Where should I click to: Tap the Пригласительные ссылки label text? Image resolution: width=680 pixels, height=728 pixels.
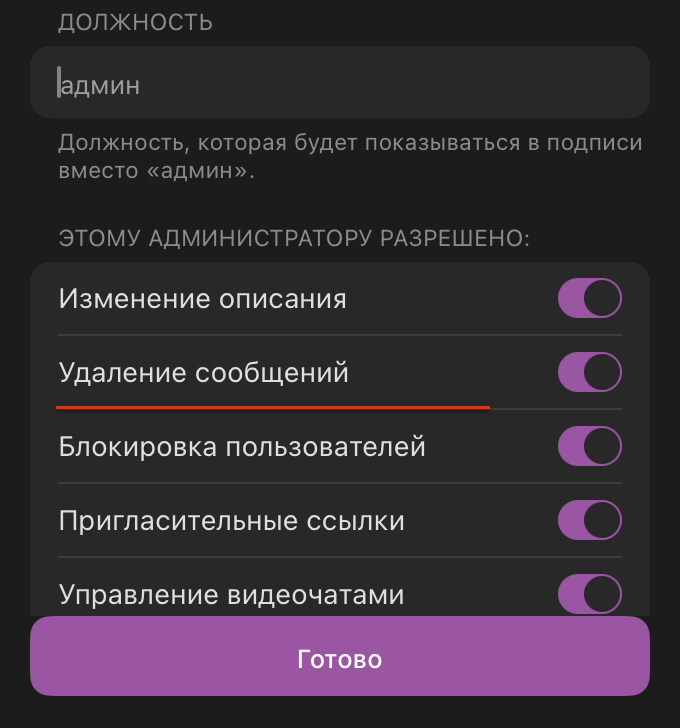[232, 521]
